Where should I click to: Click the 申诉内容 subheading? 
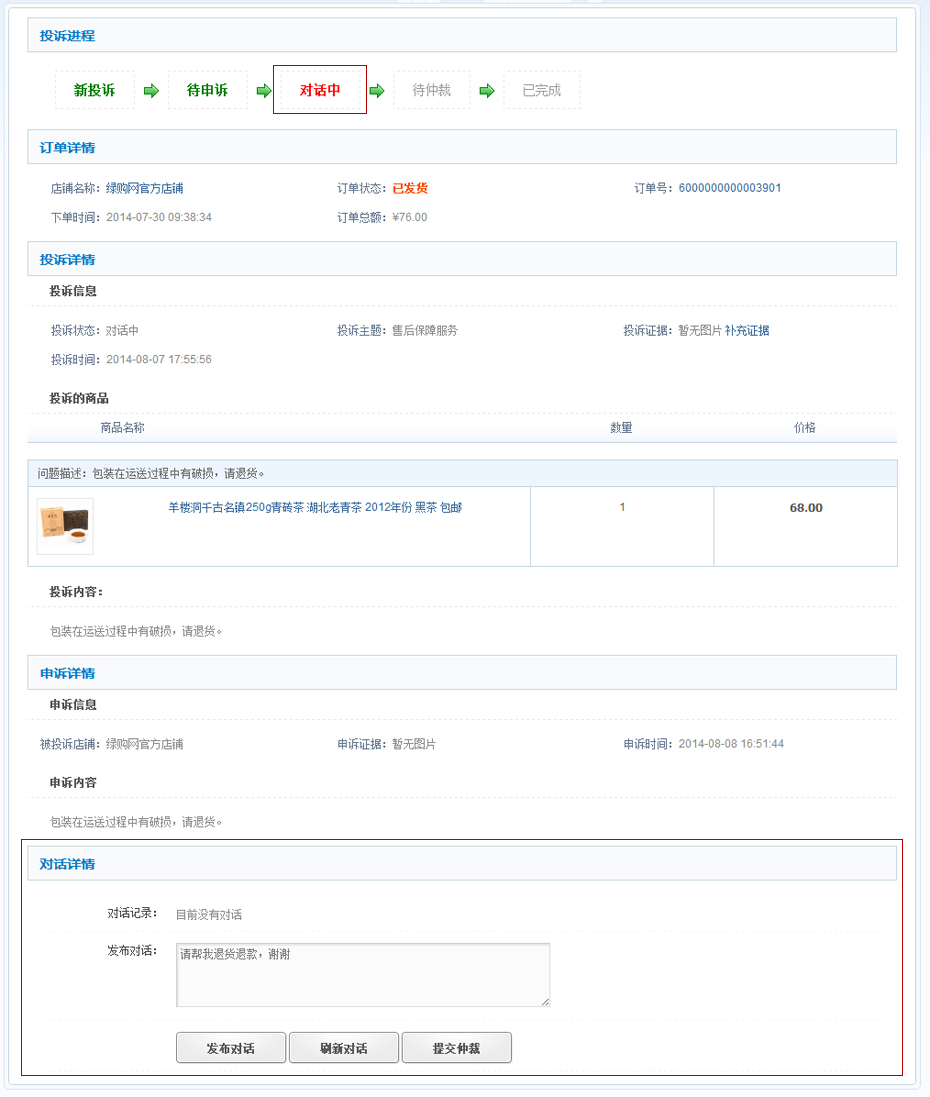[x=73, y=782]
